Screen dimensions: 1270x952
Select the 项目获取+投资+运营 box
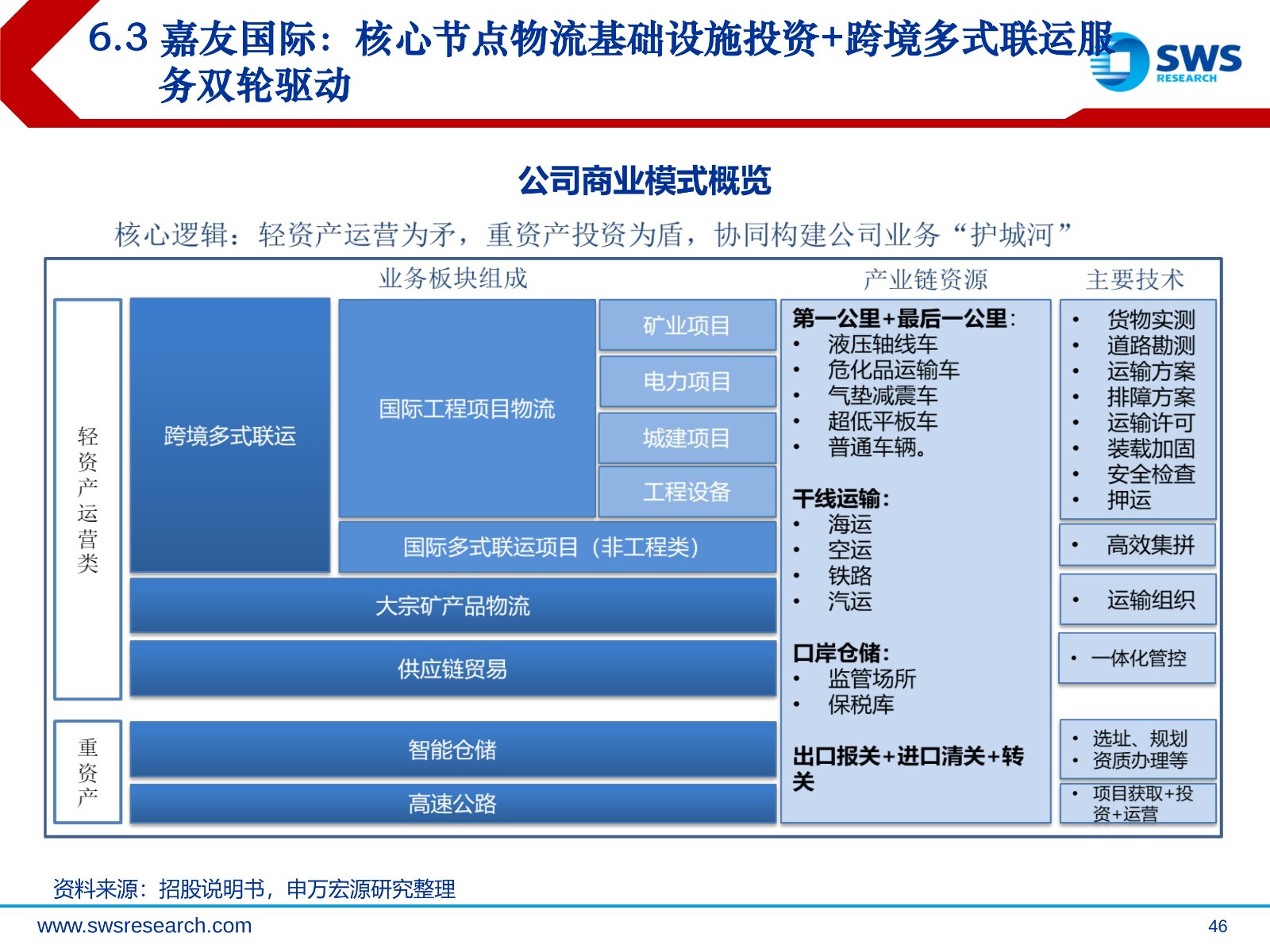click(x=1137, y=804)
